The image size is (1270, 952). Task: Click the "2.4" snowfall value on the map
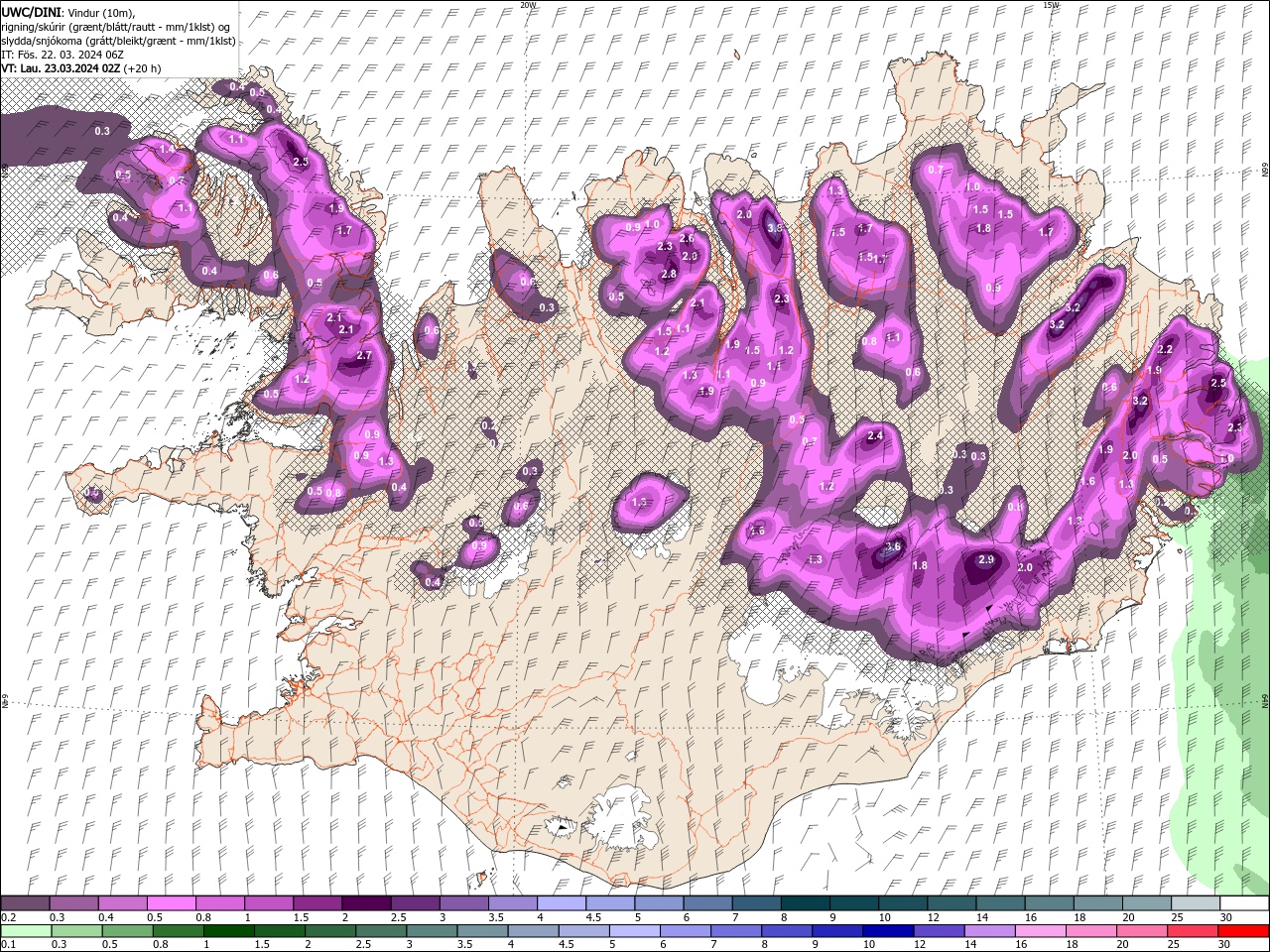875,436
